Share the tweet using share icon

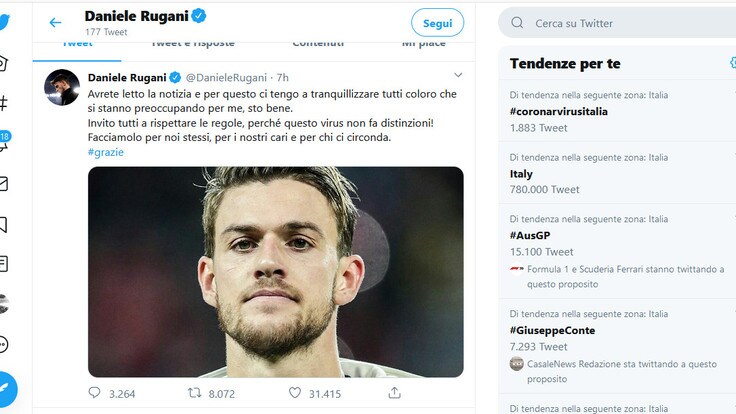(395, 393)
